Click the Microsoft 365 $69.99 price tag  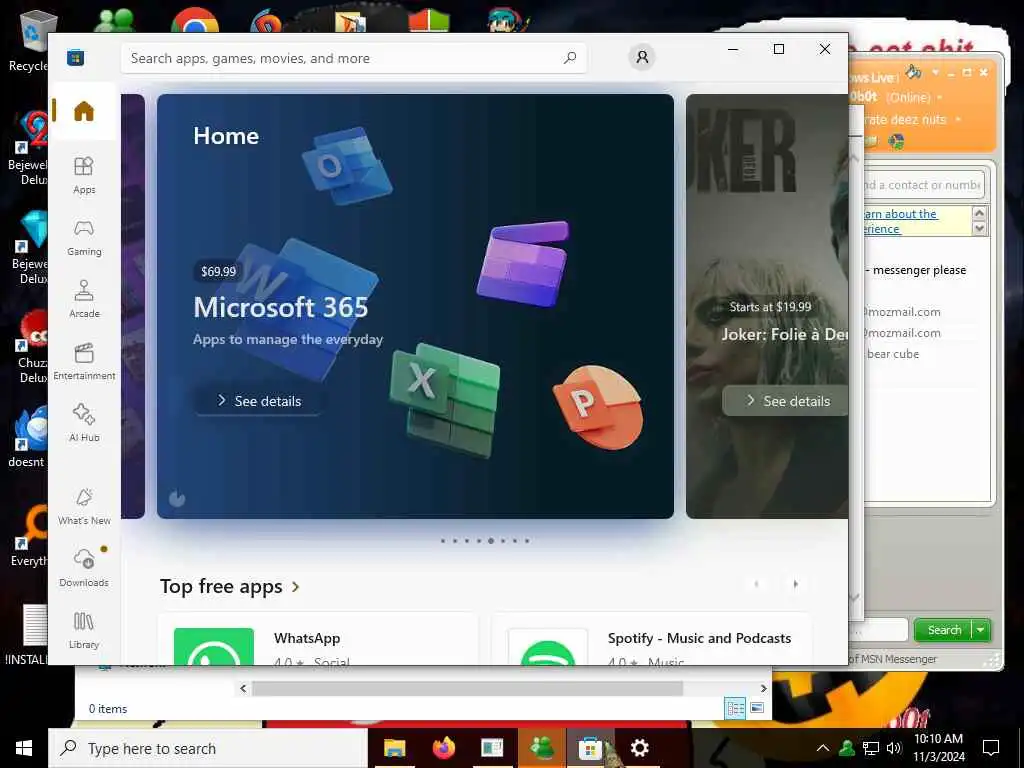(218, 271)
